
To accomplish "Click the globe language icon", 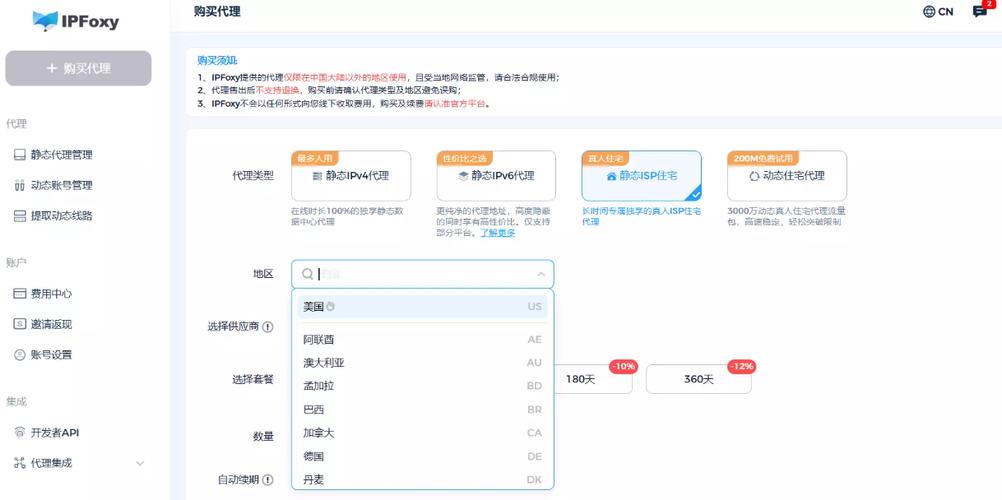I will tap(929, 12).
